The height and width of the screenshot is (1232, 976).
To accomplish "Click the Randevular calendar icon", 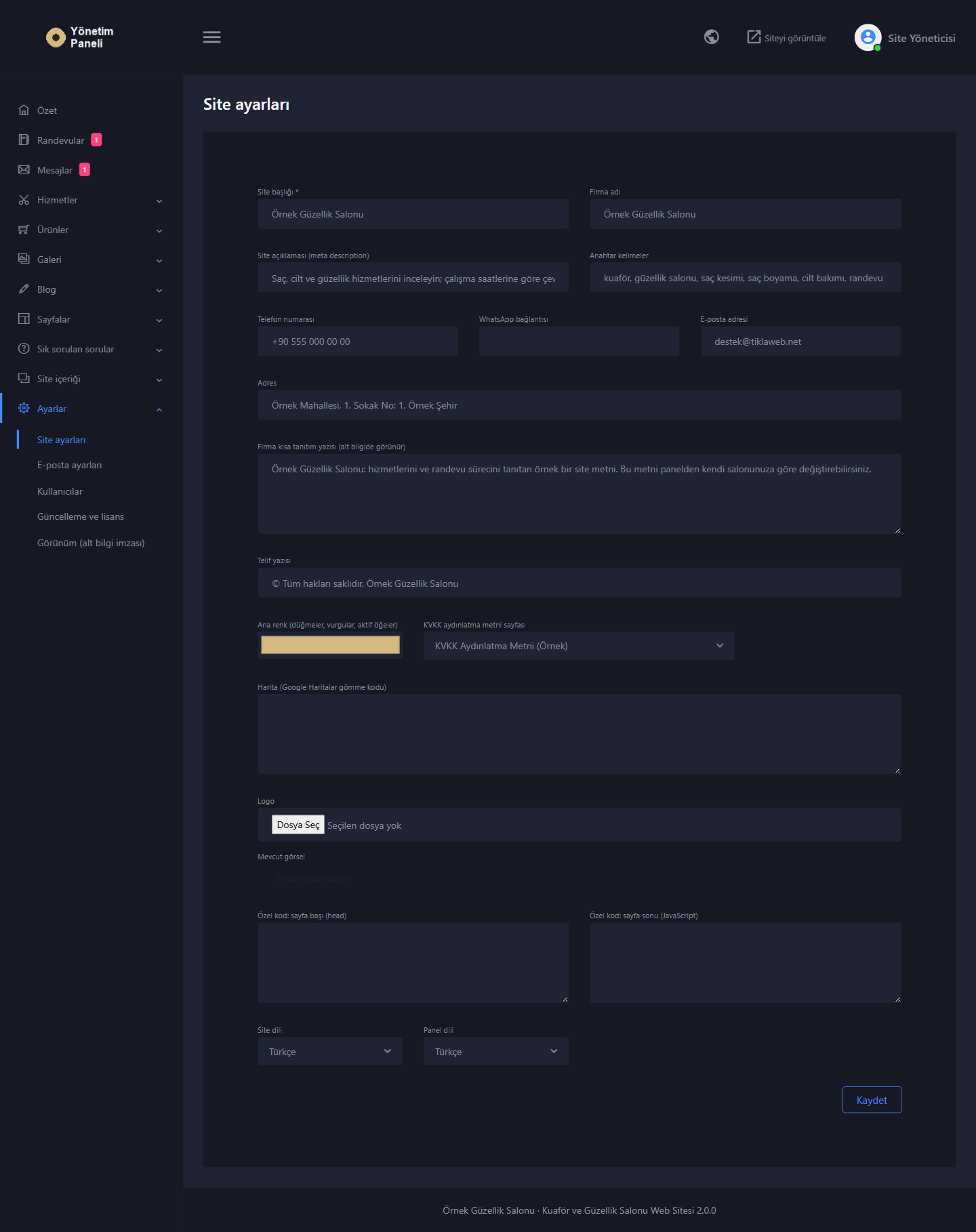I will click(x=24, y=140).
